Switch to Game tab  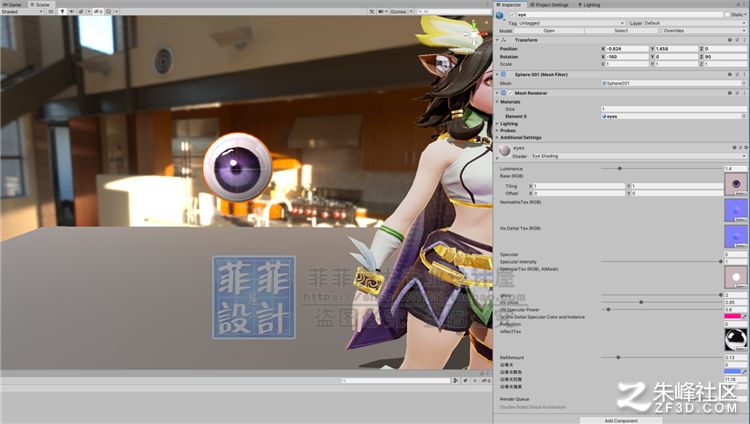[12, 4]
